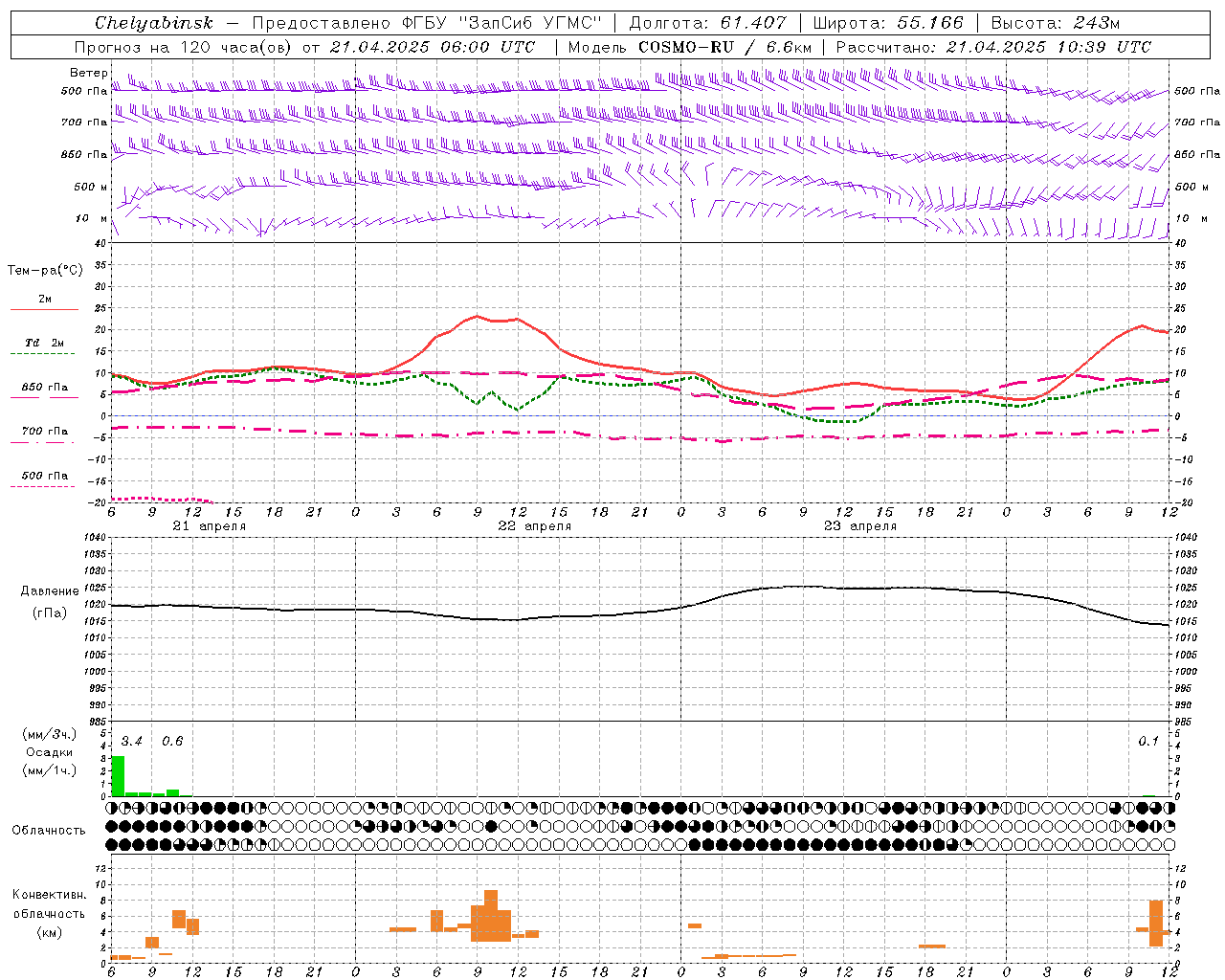Select the 'Долгота: 61.407' longitude value

[707, 23]
